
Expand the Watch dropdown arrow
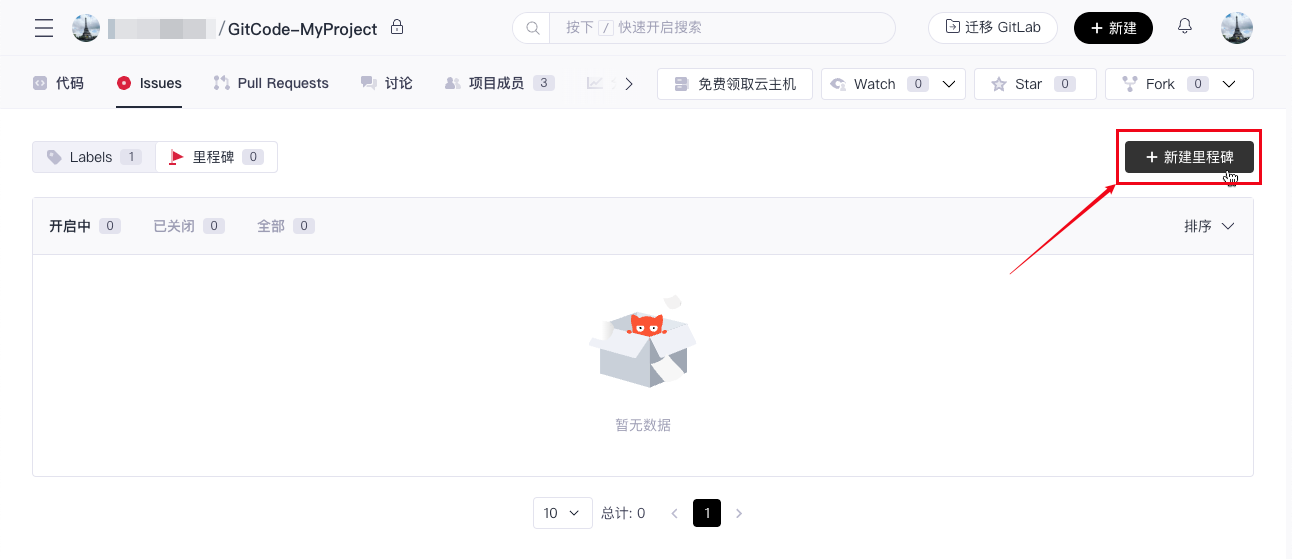[949, 84]
